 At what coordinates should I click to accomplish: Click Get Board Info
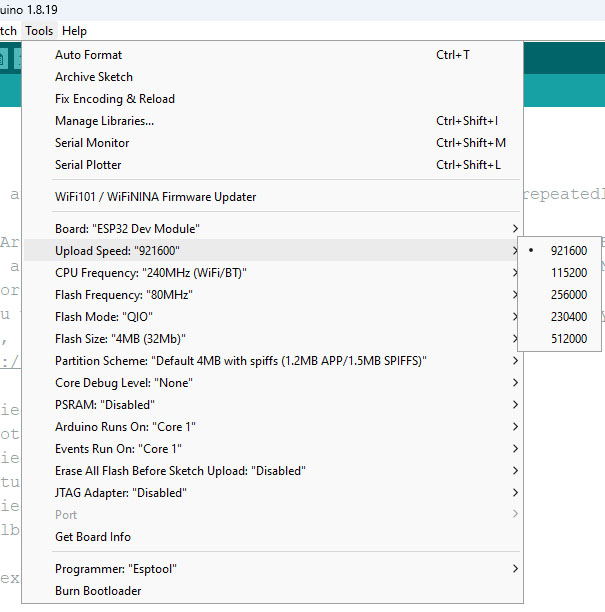93,537
